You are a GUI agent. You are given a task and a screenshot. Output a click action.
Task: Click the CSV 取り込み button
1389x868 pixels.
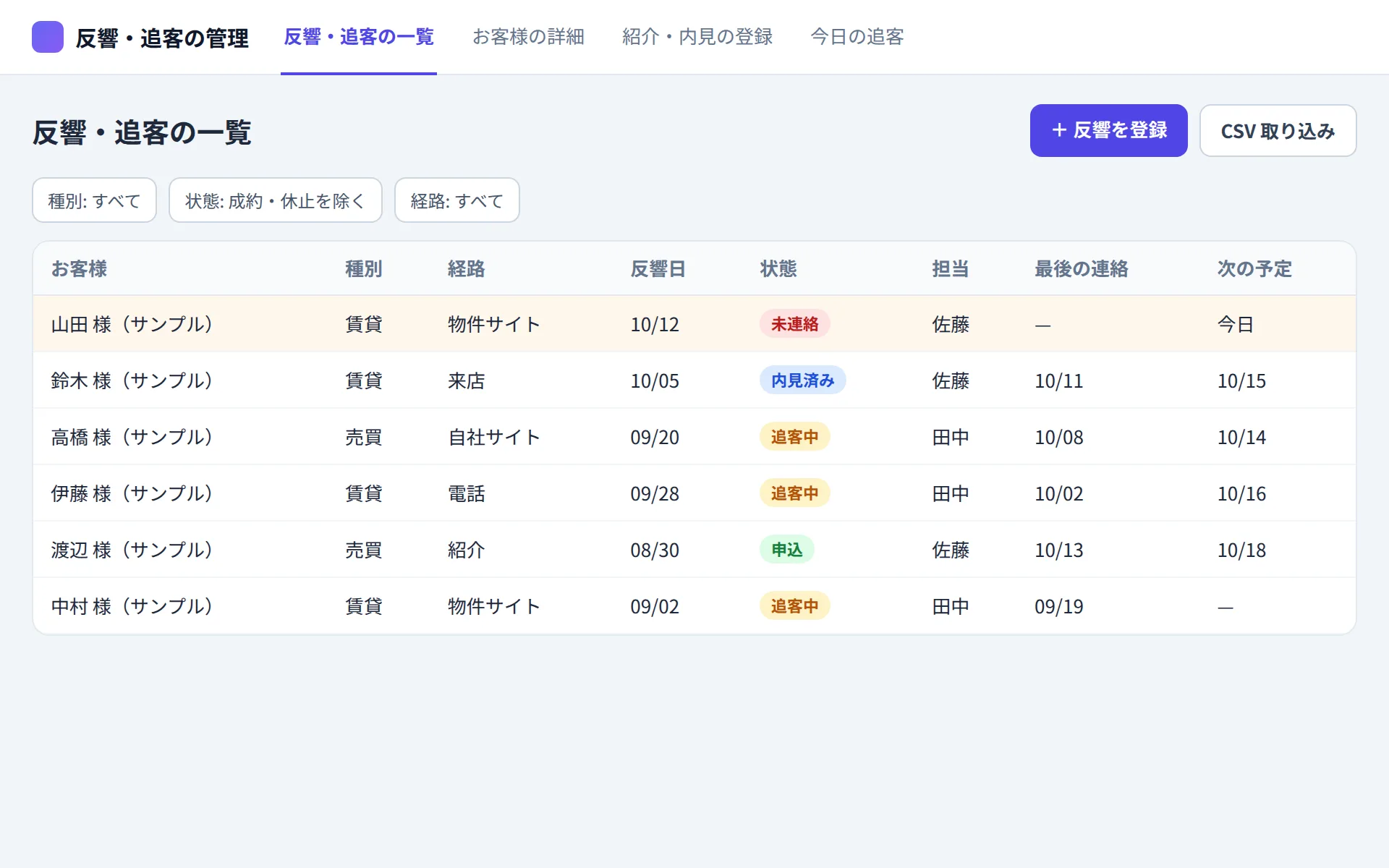(x=1278, y=130)
